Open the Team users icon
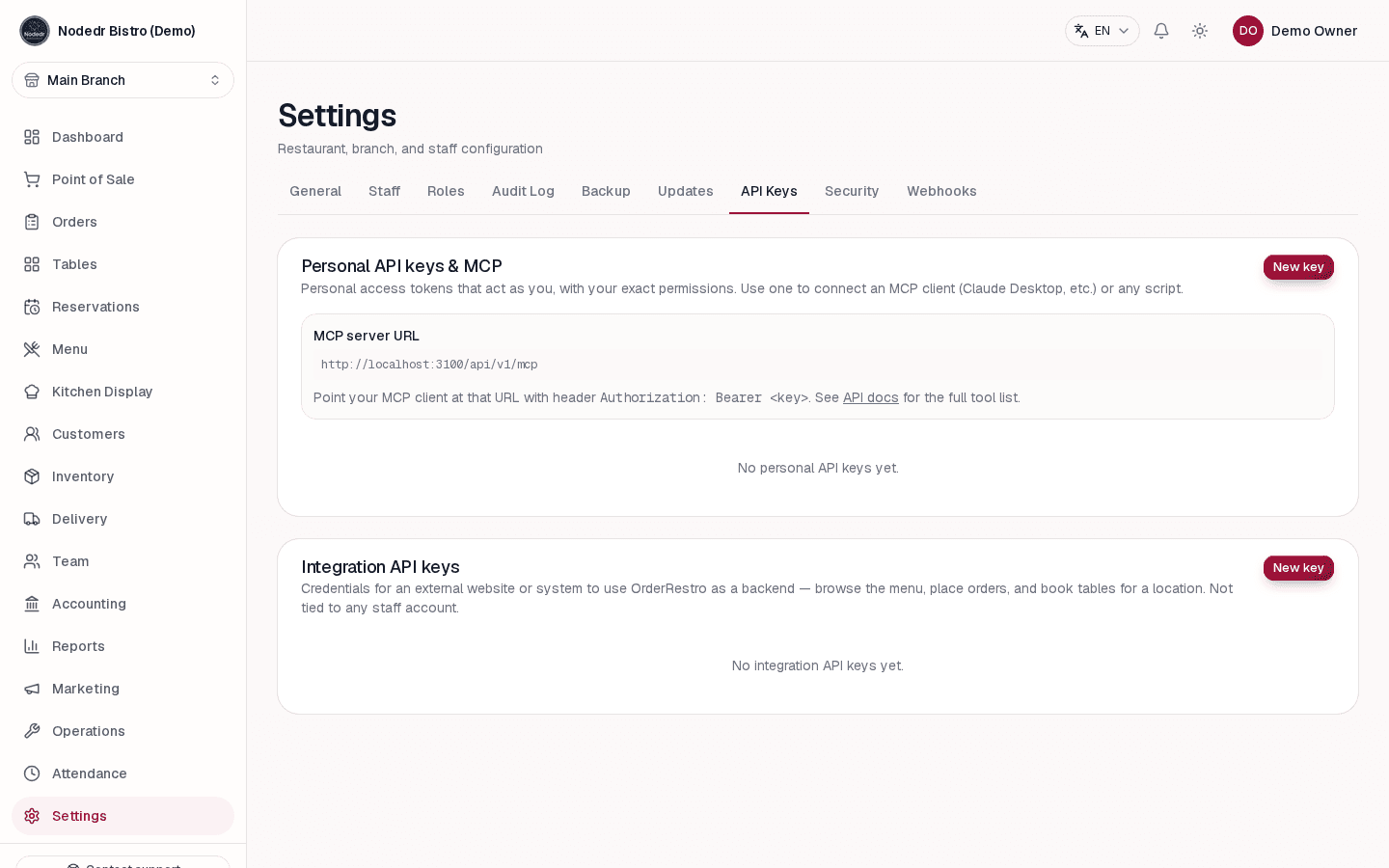 32,561
